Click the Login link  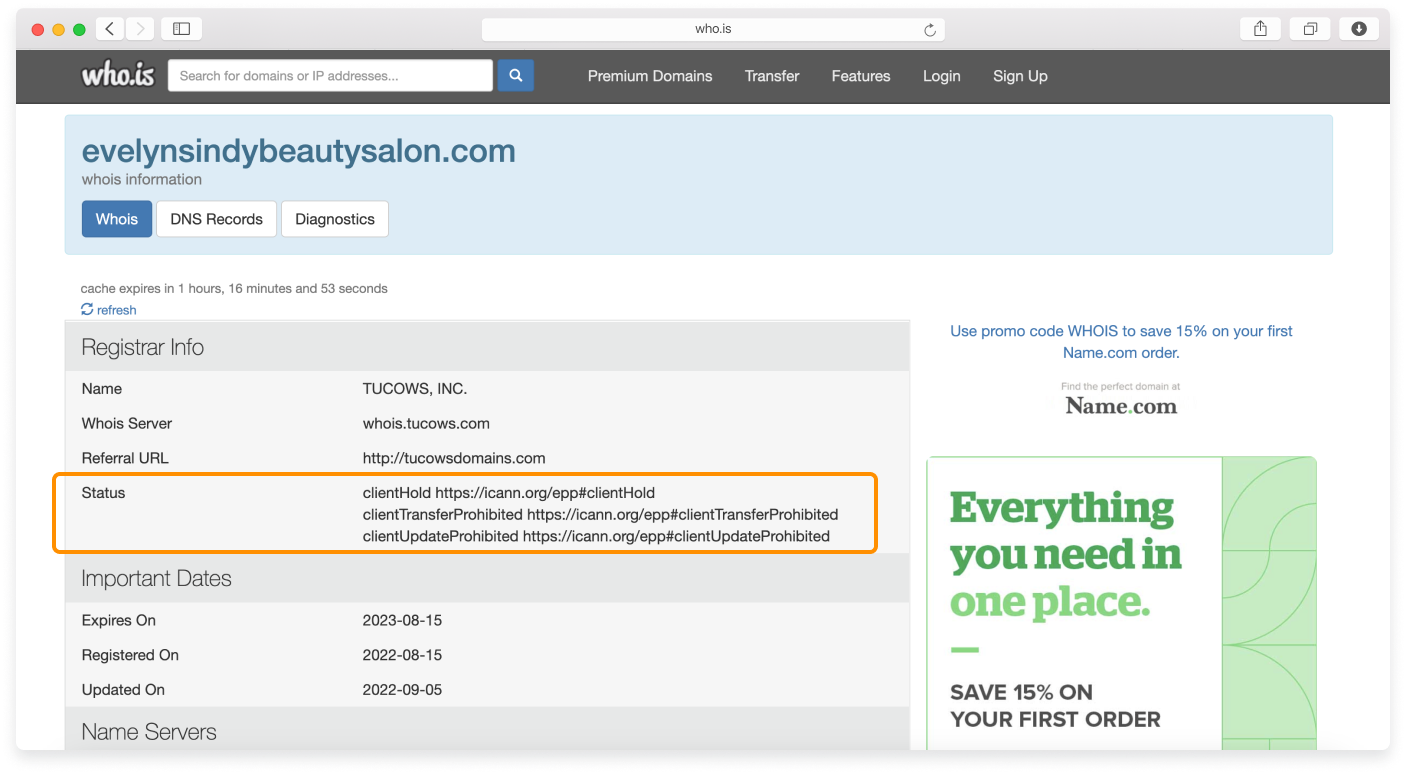tap(941, 76)
